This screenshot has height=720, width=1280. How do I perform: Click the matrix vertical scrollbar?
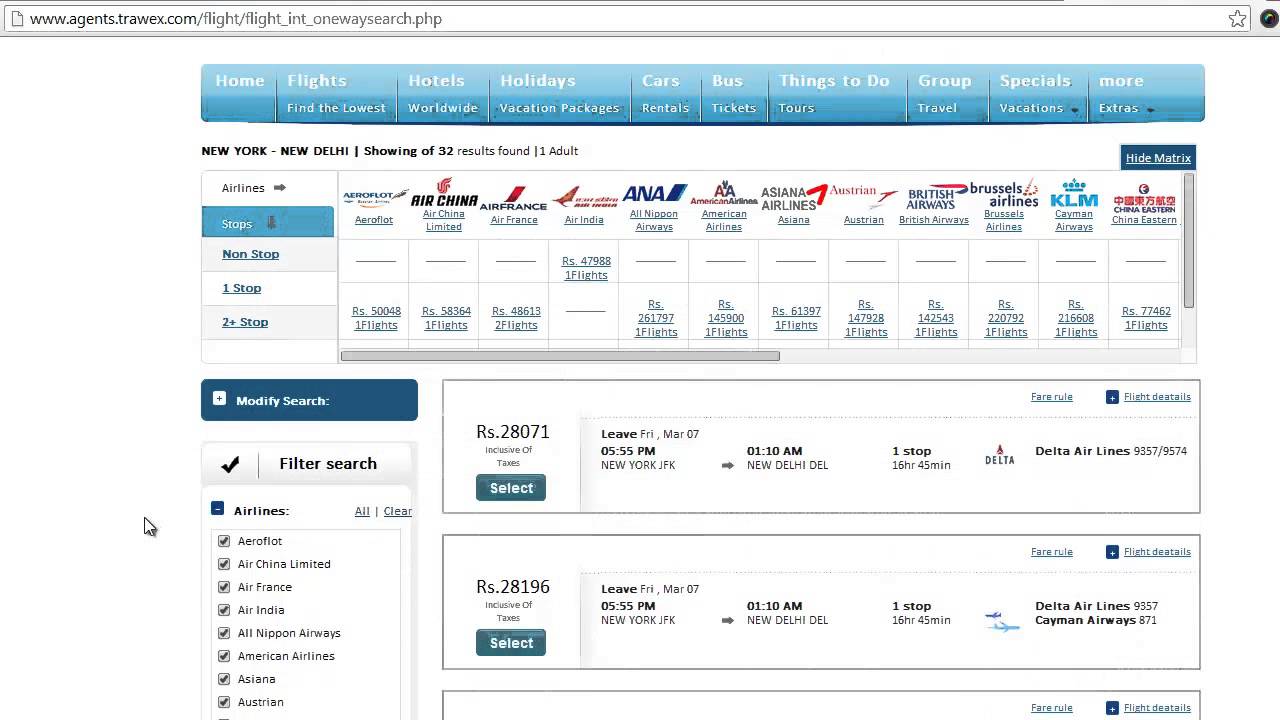point(1189,240)
